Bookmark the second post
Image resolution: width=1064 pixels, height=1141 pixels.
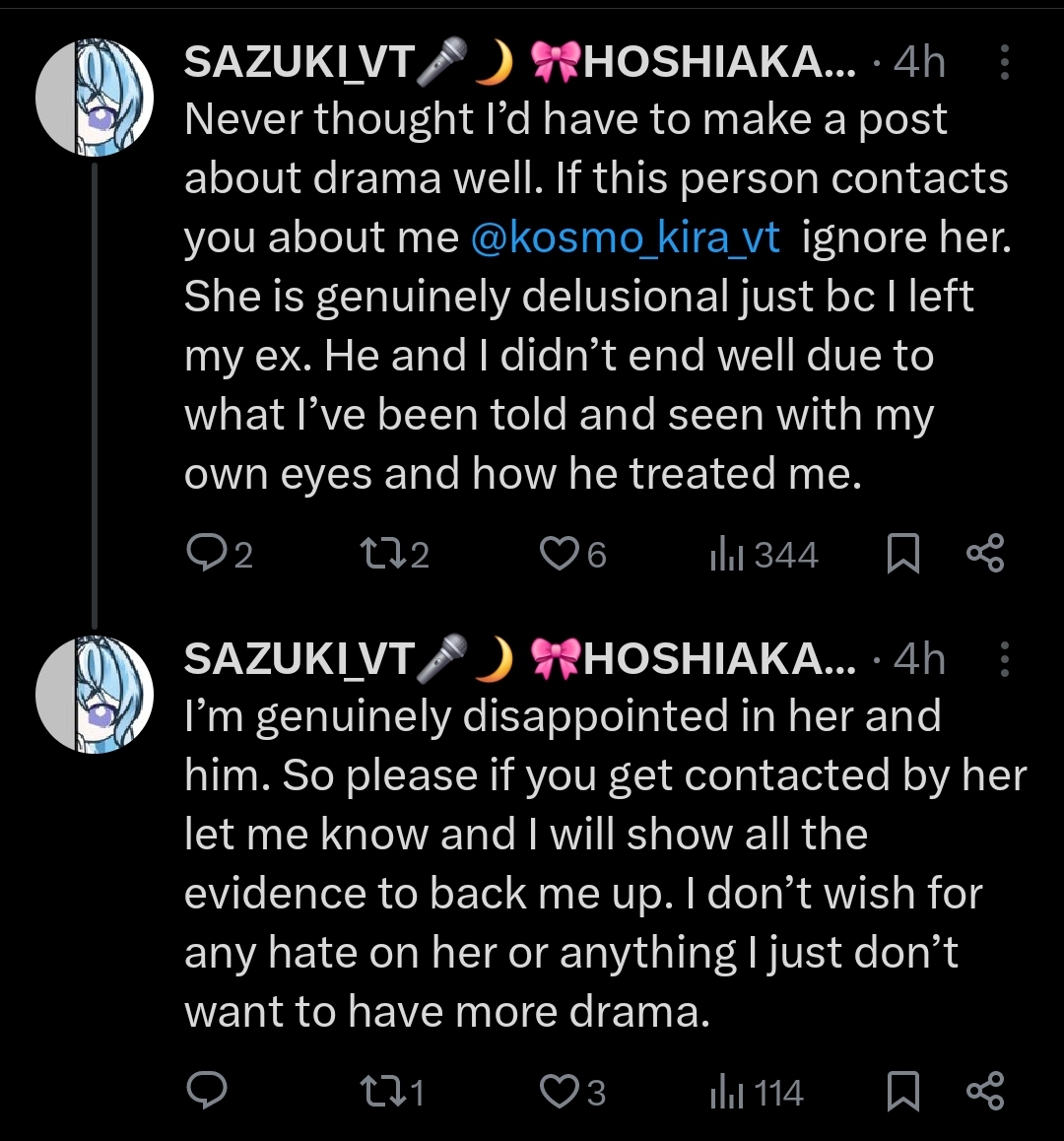pos(902,1092)
